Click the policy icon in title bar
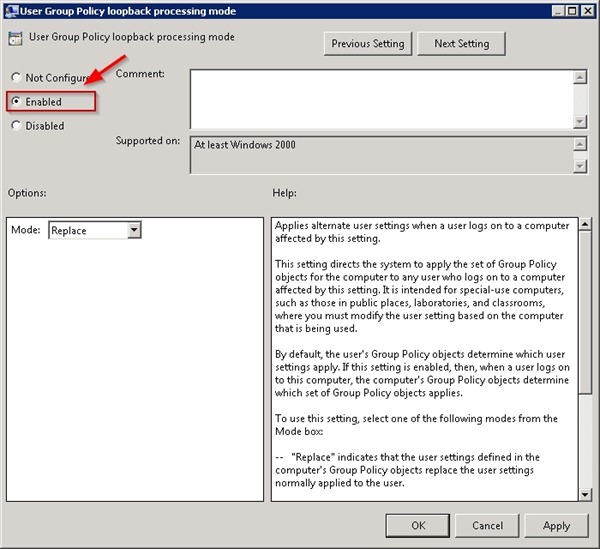The height and width of the screenshot is (549, 600). [x=11, y=11]
